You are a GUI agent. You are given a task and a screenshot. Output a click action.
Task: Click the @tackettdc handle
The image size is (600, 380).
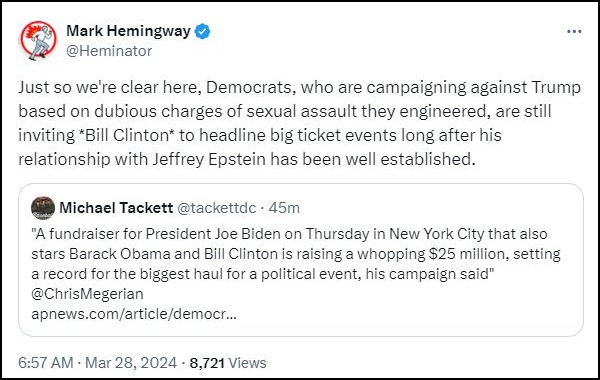217,208
